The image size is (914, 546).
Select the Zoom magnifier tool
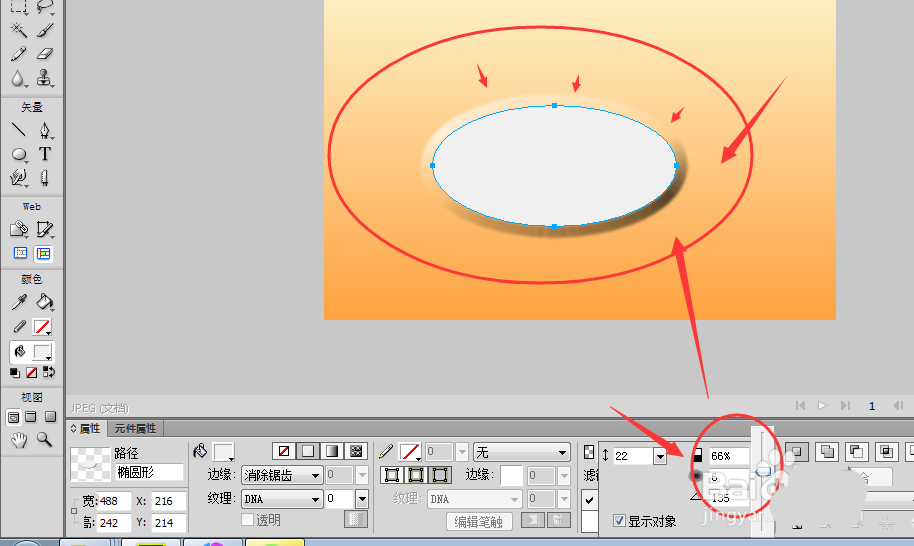[x=45, y=440]
